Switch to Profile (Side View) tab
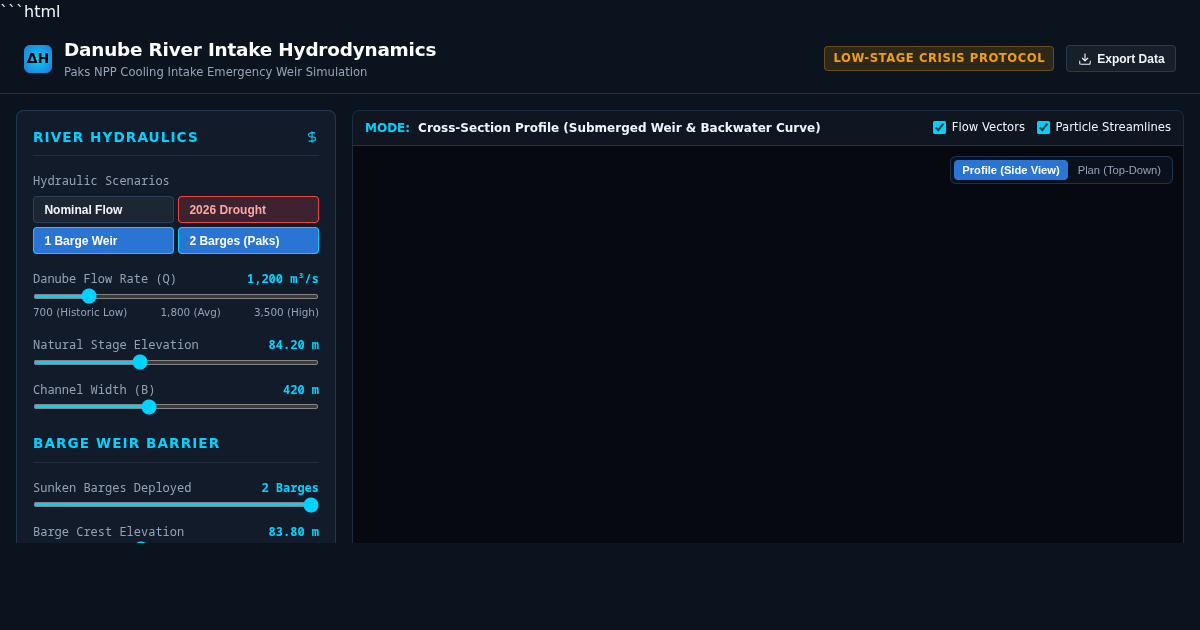The height and width of the screenshot is (630, 1200). (1011, 170)
